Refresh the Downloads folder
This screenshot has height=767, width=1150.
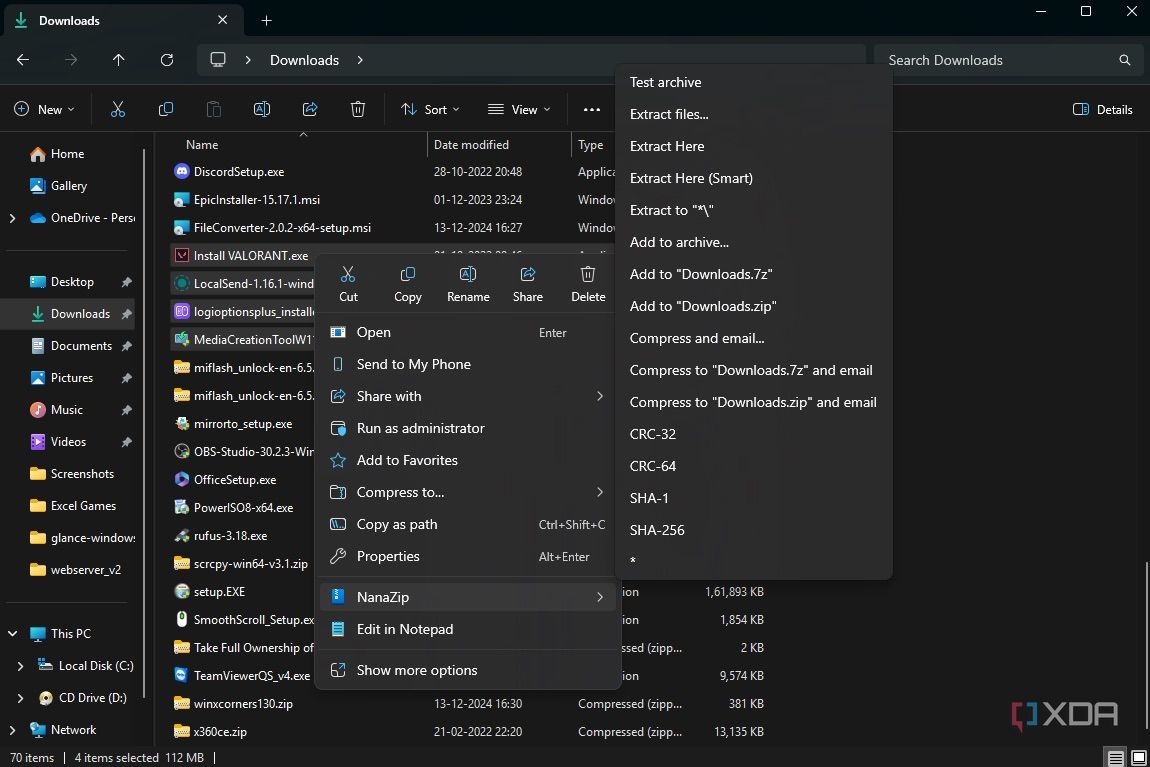167,60
